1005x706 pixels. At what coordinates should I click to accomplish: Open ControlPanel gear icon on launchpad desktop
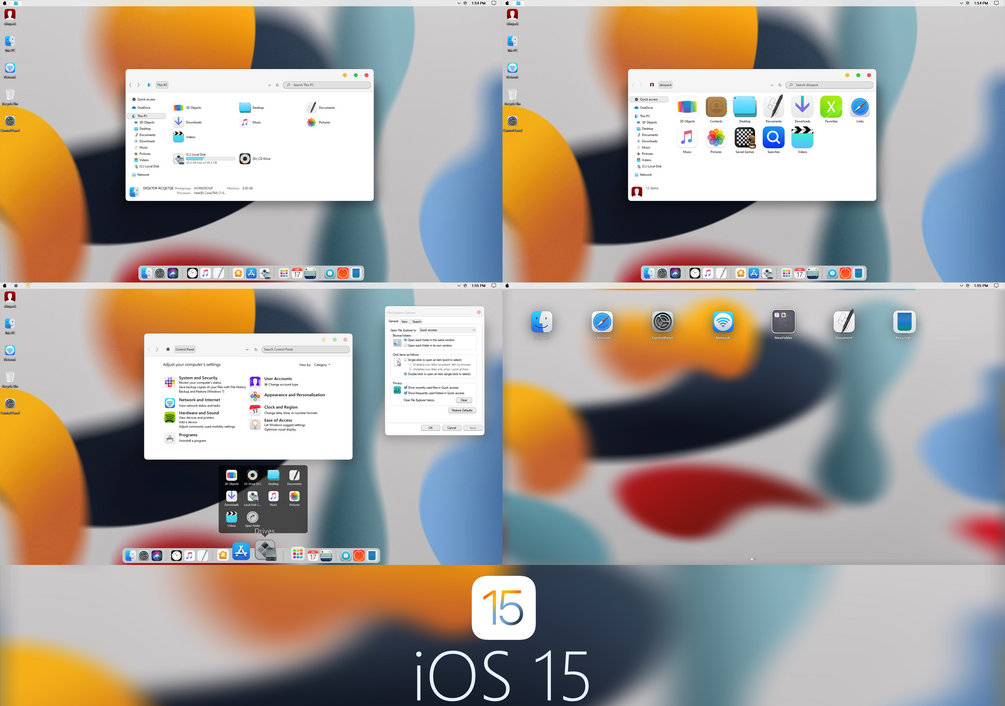pyautogui.click(x=662, y=322)
